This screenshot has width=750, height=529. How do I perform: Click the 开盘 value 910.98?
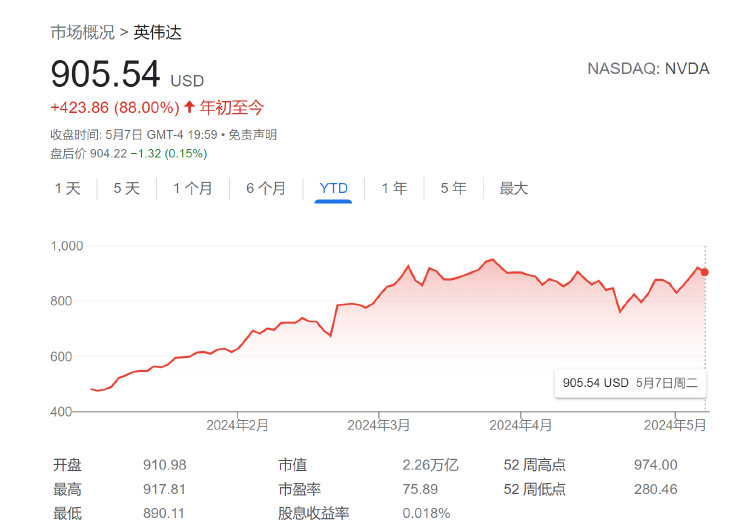pos(165,465)
